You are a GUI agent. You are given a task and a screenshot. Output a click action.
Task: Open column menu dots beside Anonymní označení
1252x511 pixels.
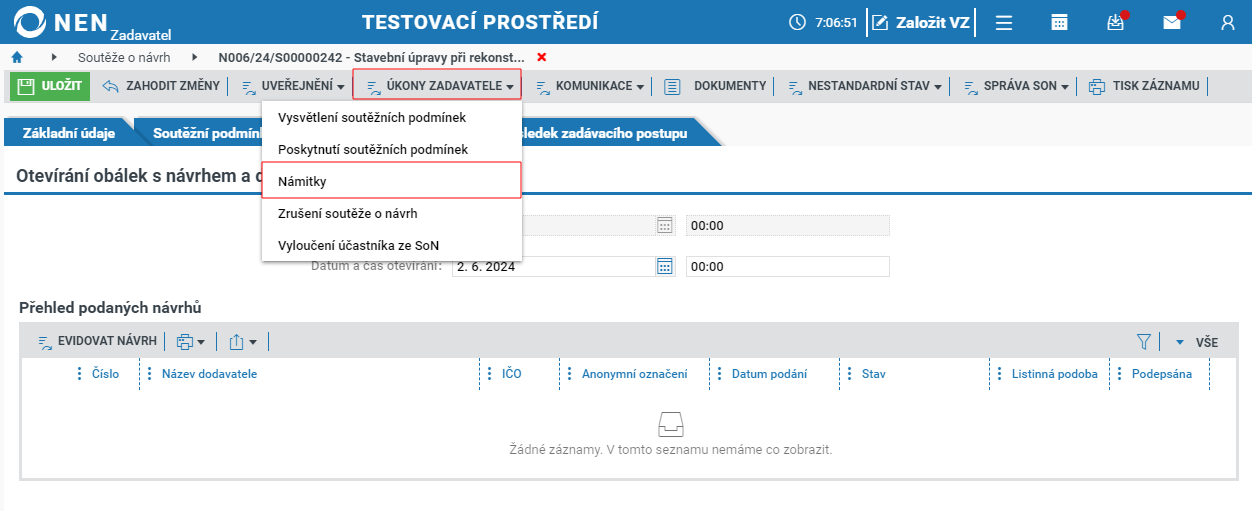(569, 374)
